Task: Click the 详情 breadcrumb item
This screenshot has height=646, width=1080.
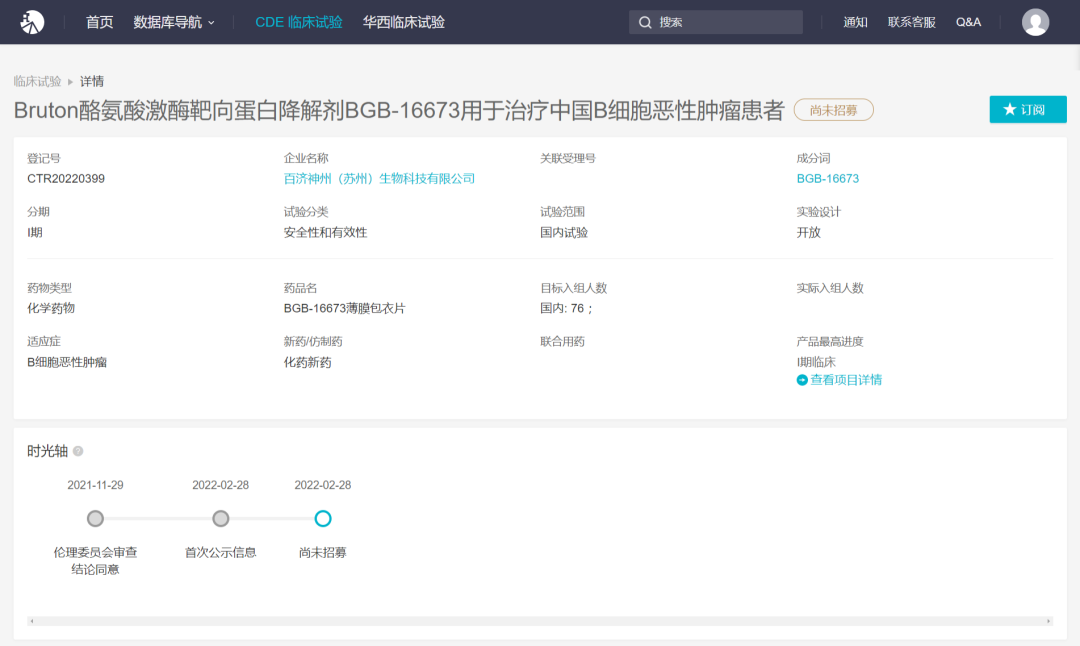Action: point(92,81)
